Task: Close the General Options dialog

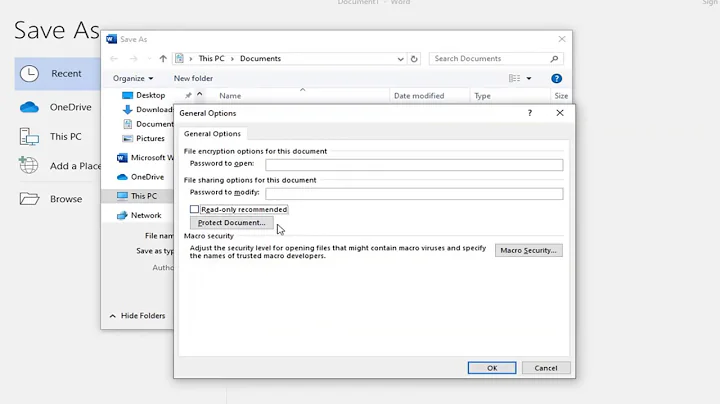Action: [x=560, y=113]
